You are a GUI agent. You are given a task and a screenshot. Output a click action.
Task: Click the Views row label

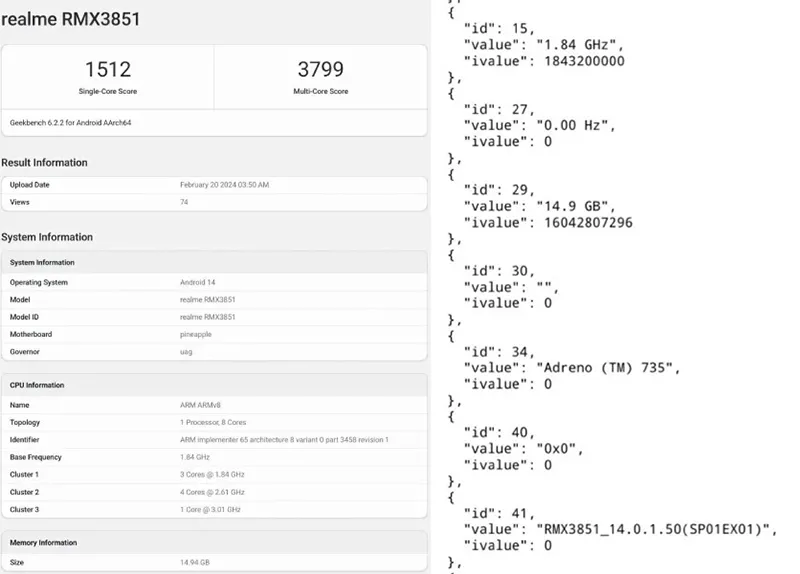pyautogui.click(x=19, y=202)
